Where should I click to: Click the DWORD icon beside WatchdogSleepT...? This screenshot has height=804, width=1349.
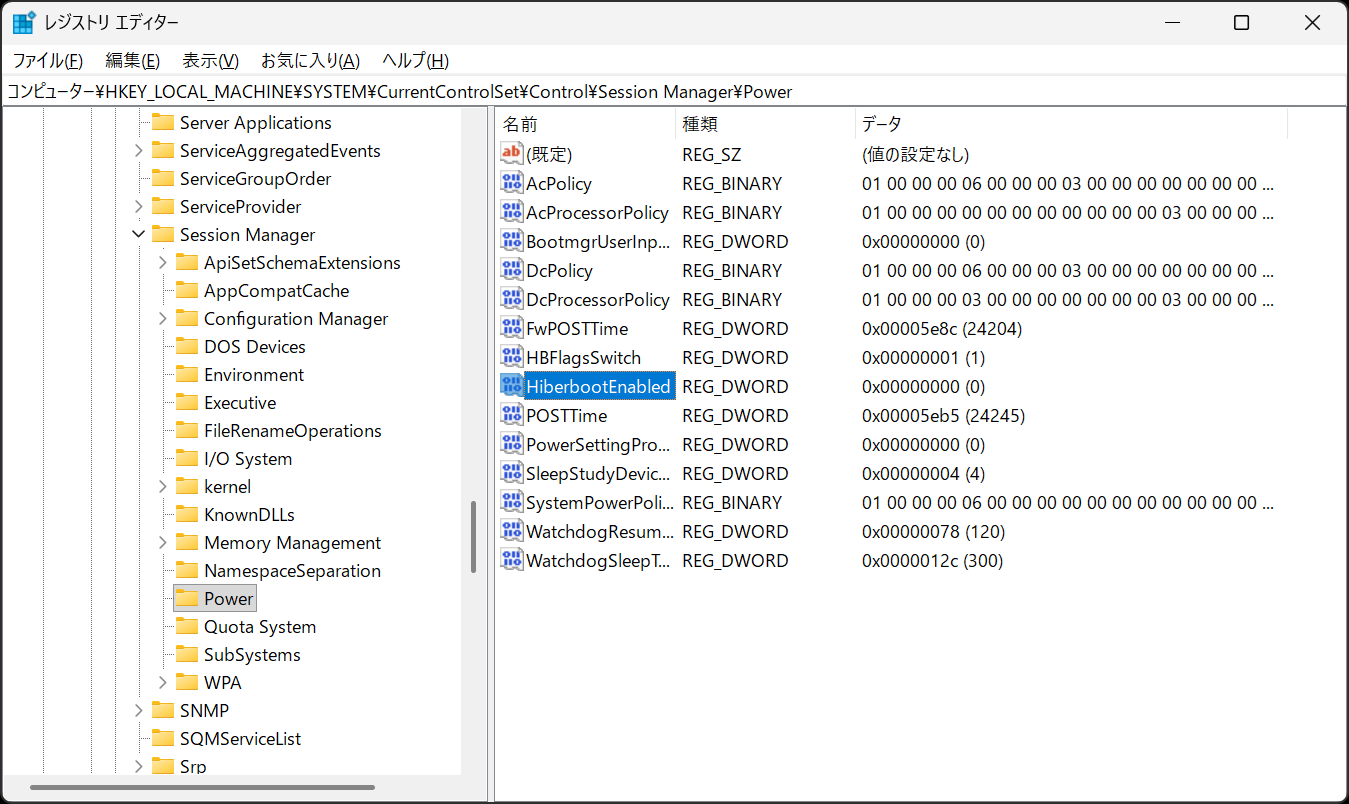[510, 560]
